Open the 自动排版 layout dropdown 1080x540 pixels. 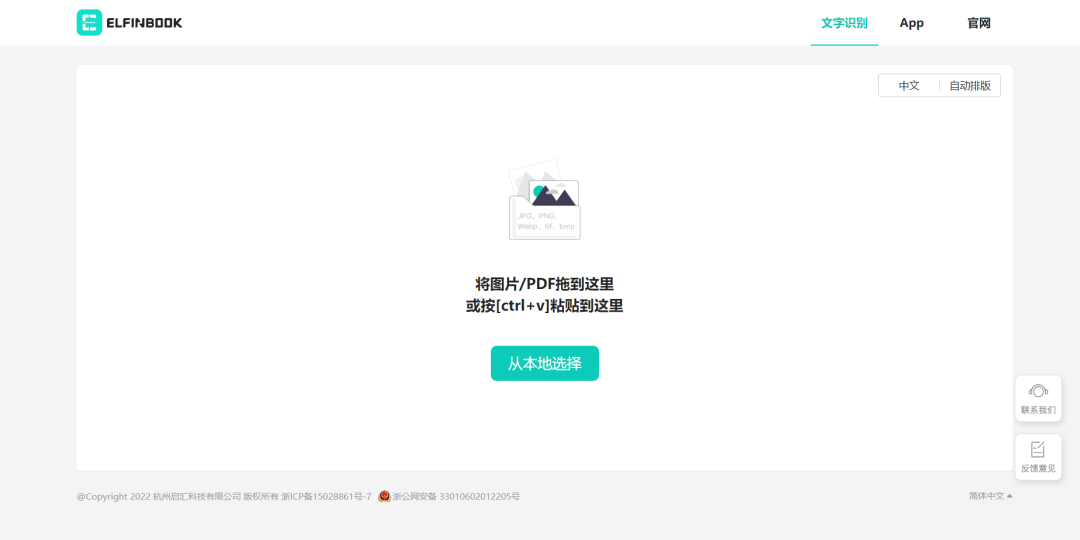[970, 86]
